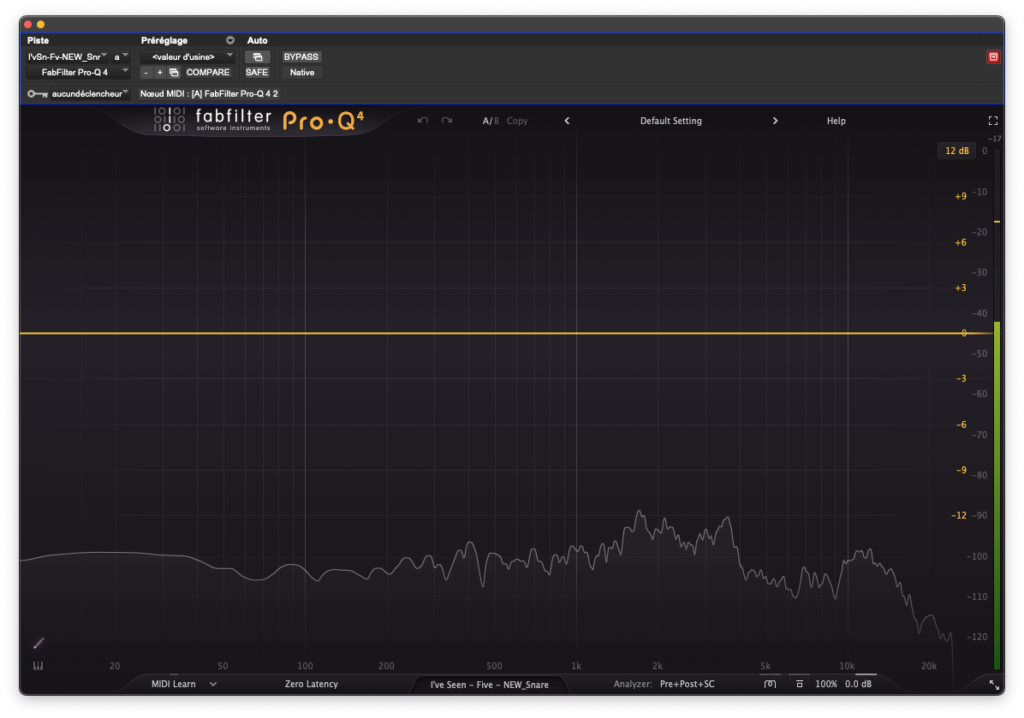Open the plugin automation enable icon
The image size is (1024, 718).
pyautogui.click(x=257, y=57)
